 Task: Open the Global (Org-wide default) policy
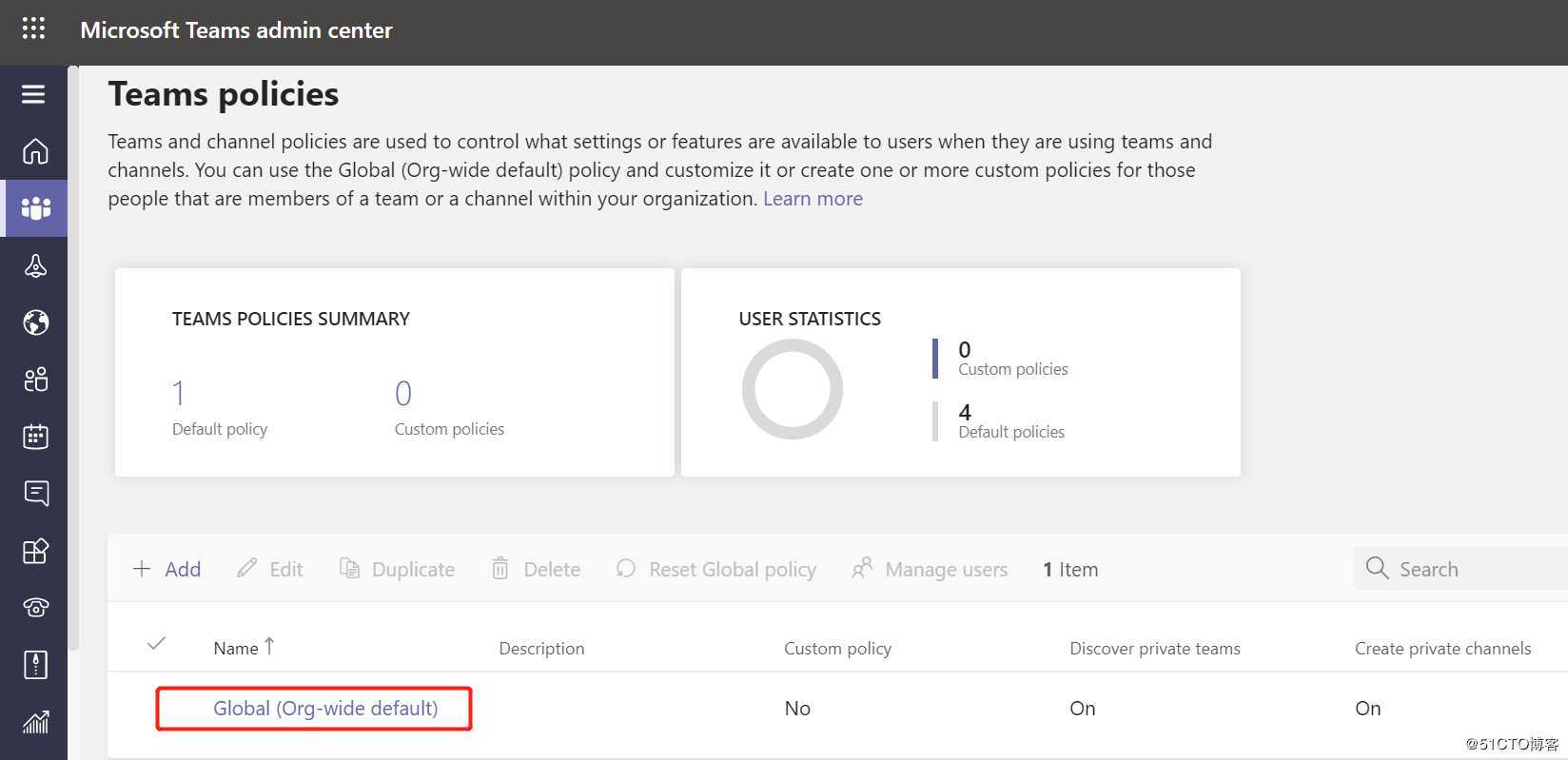coord(325,708)
